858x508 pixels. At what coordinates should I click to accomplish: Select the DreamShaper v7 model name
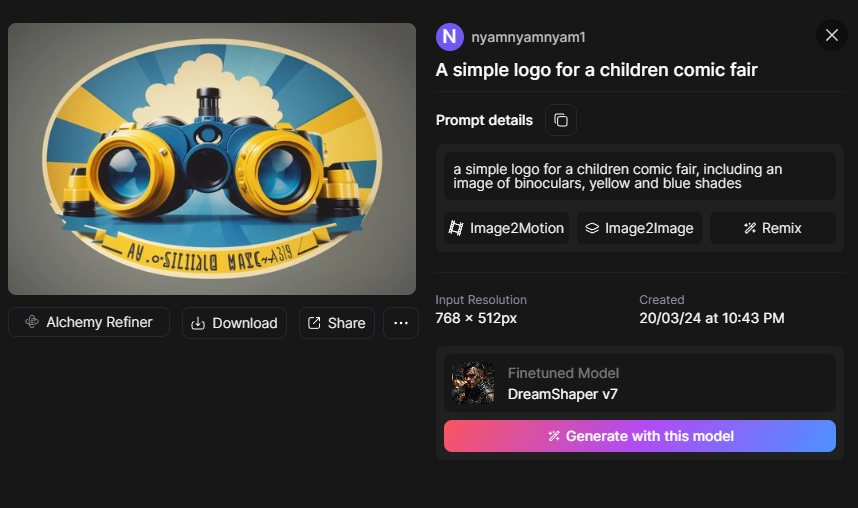562,394
